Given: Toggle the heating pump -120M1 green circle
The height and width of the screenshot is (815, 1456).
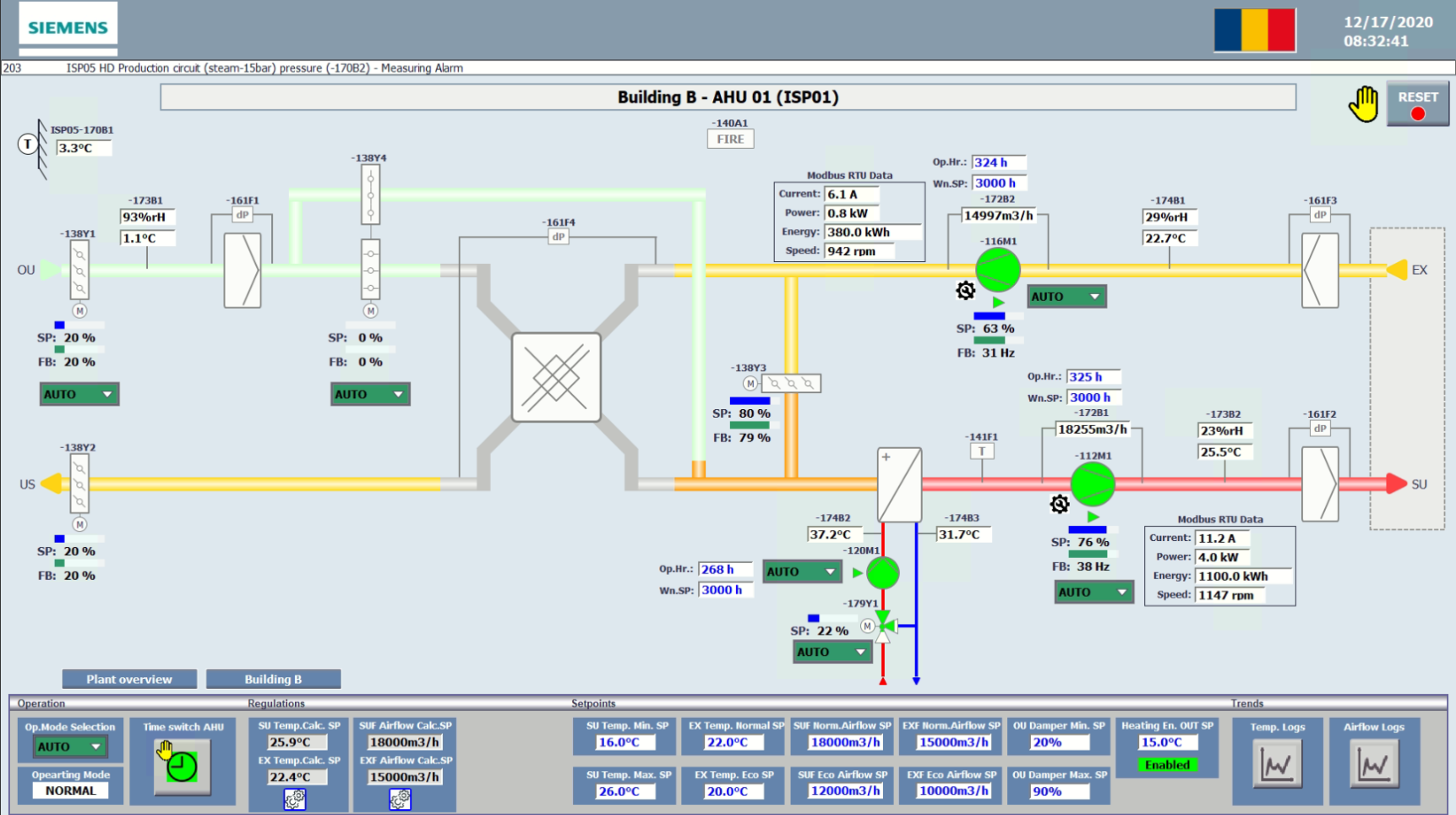Looking at the screenshot, I should coord(882,573).
